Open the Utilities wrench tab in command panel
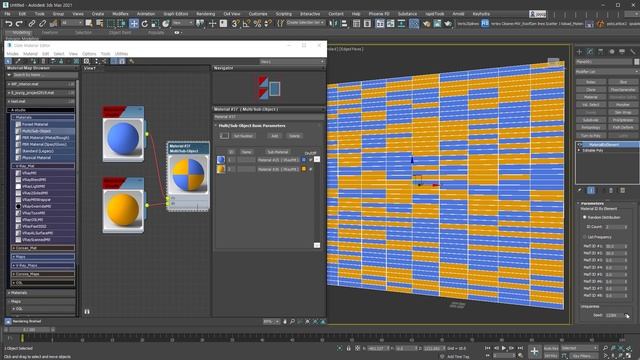The height and width of the screenshot is (360, 640). click(633, 52)
